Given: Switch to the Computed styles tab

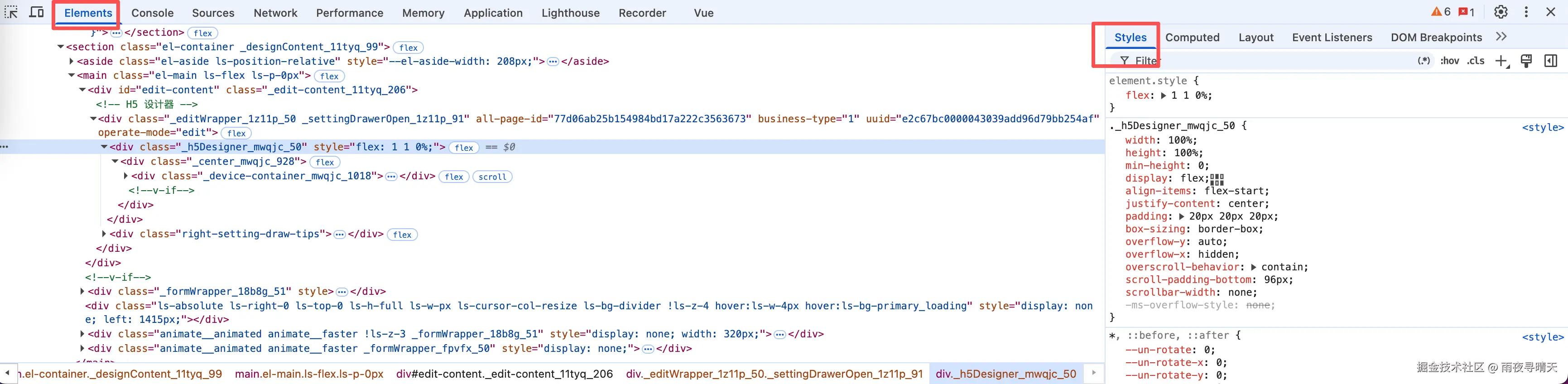Looking at the screenshot, I should point(1192,38).
